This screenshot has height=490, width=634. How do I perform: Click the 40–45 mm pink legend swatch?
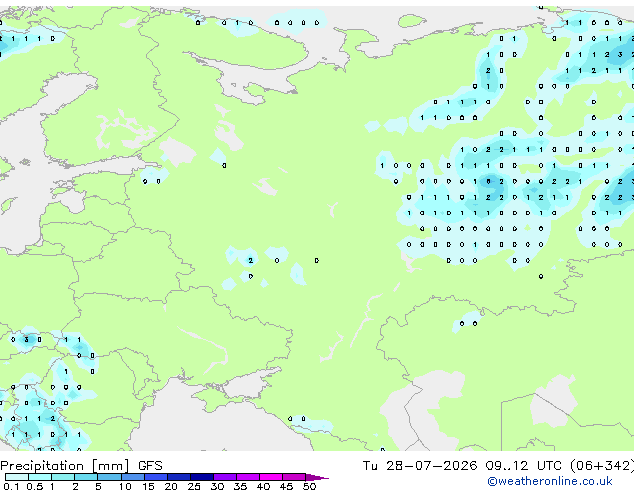271,477
